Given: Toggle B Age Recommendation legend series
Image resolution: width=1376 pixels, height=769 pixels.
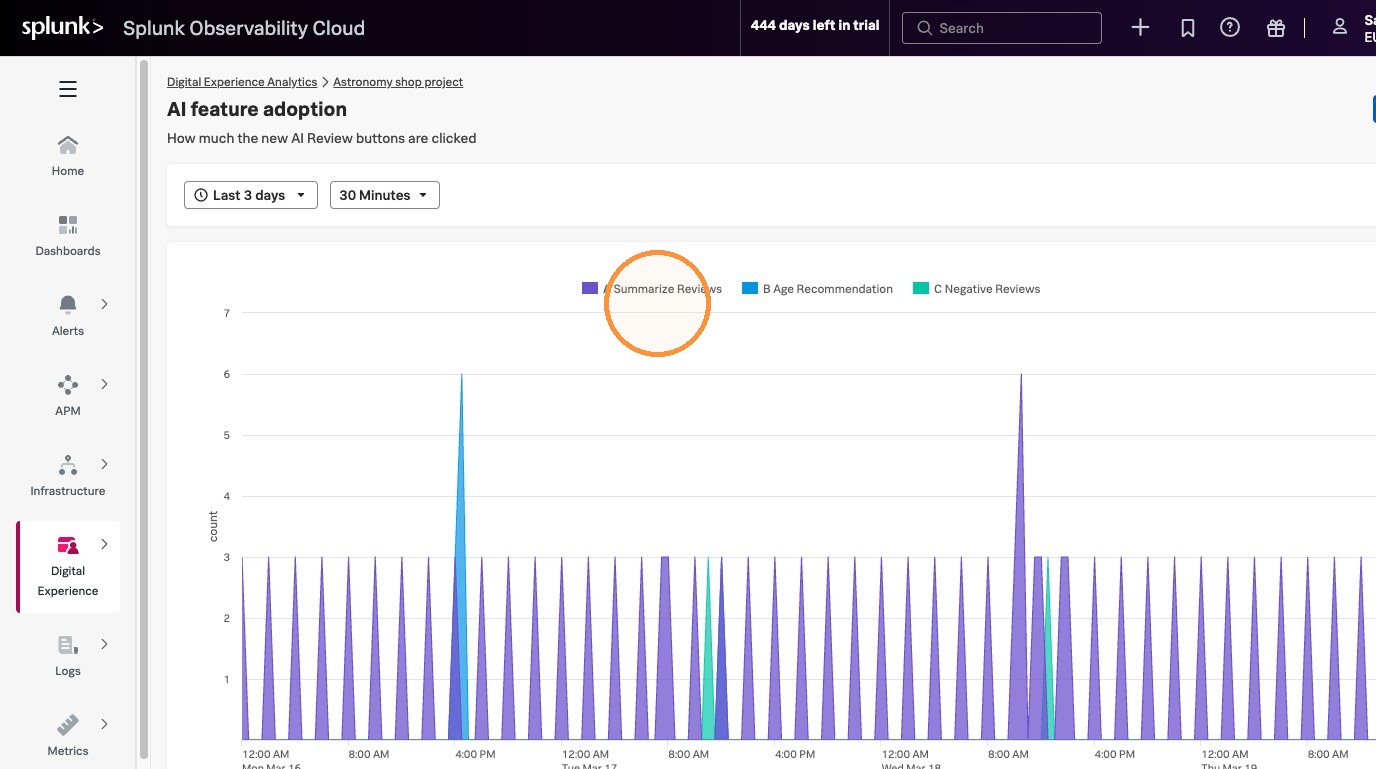Looking at the screenshot, I should (x=817, y=289).
